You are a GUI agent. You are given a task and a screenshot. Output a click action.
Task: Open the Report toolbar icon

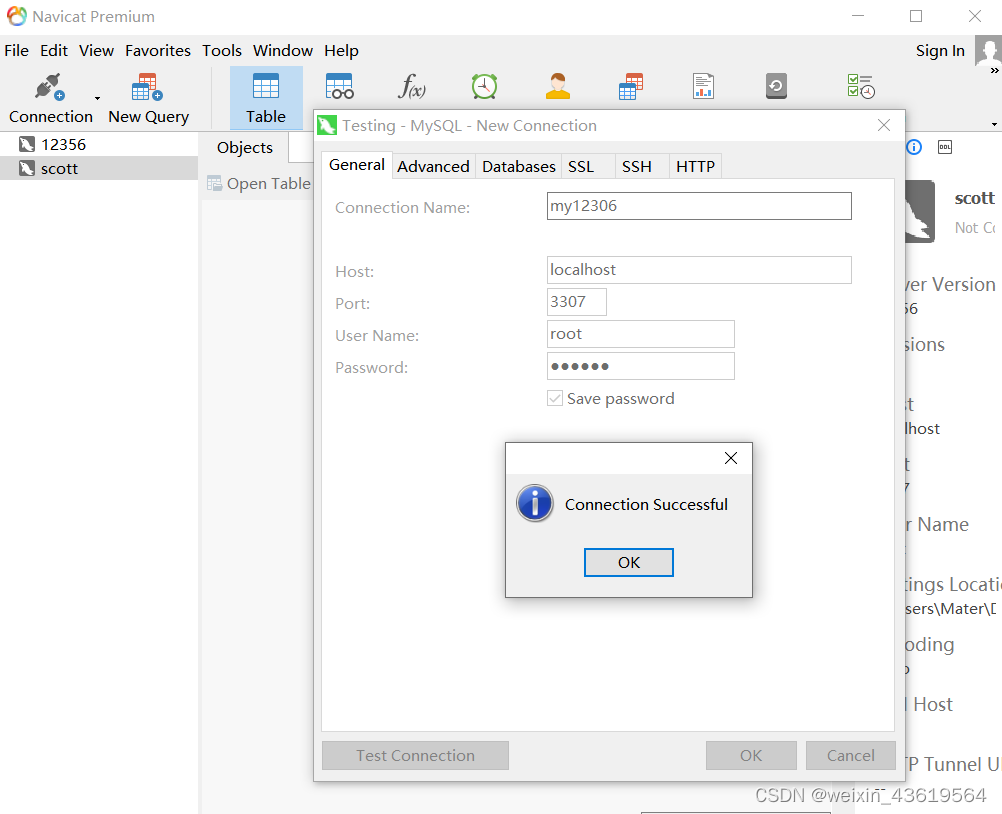click(x=703, y=86)
